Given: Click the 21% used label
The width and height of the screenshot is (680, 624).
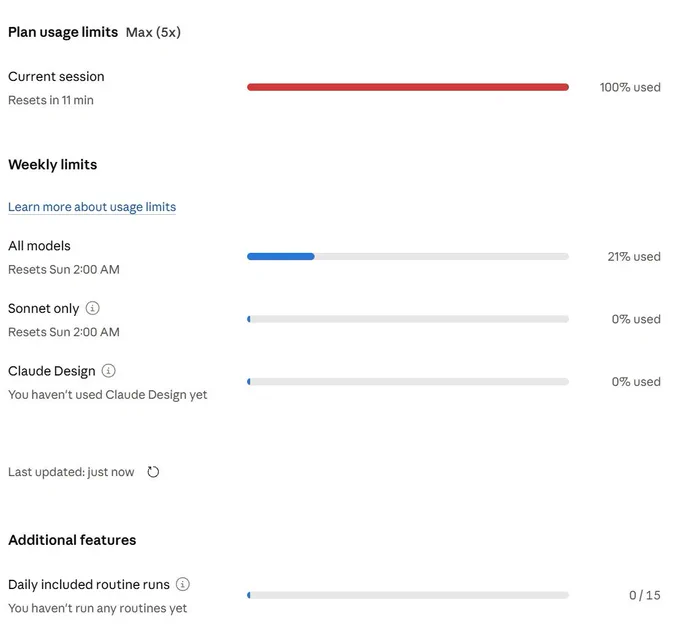Looking at the screenshot, I should [x=634, y=256].
